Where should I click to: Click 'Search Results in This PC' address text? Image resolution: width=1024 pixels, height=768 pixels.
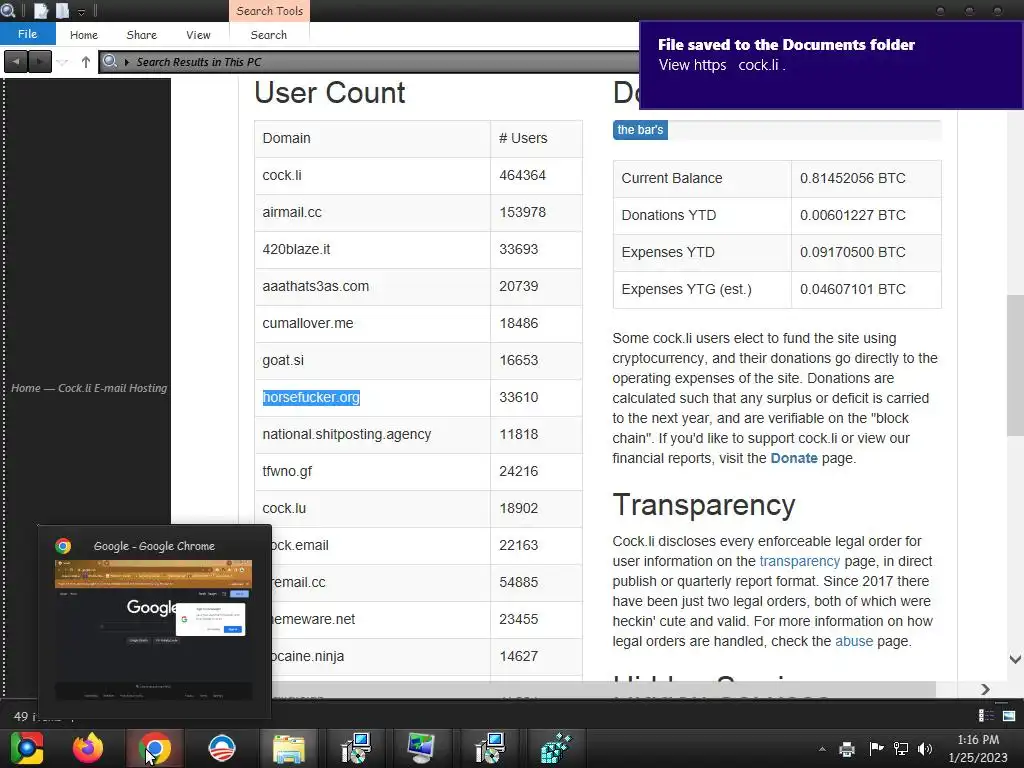click(199, 62)
